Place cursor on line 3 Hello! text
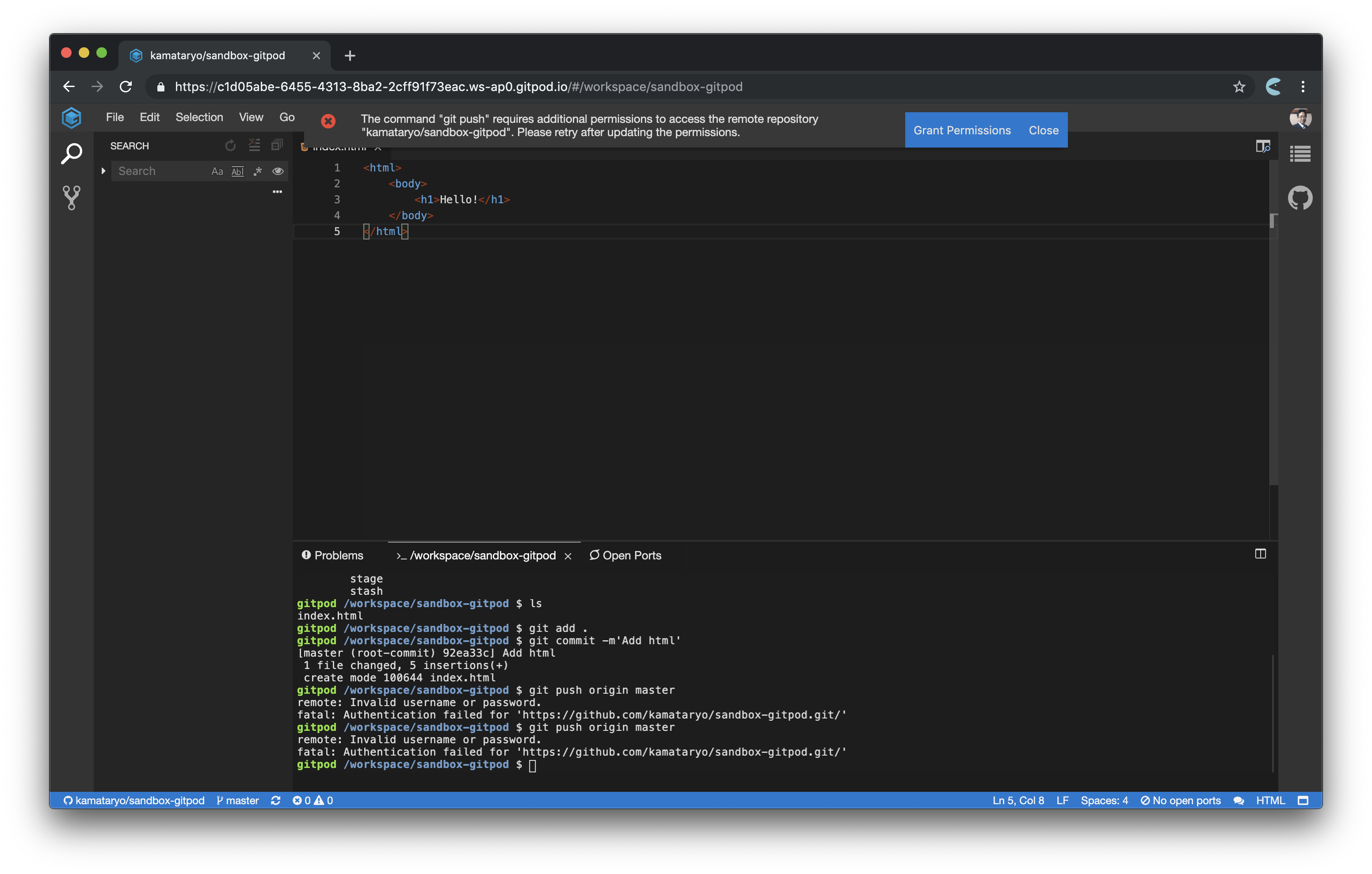1372x874 pixels. point(458,199)
